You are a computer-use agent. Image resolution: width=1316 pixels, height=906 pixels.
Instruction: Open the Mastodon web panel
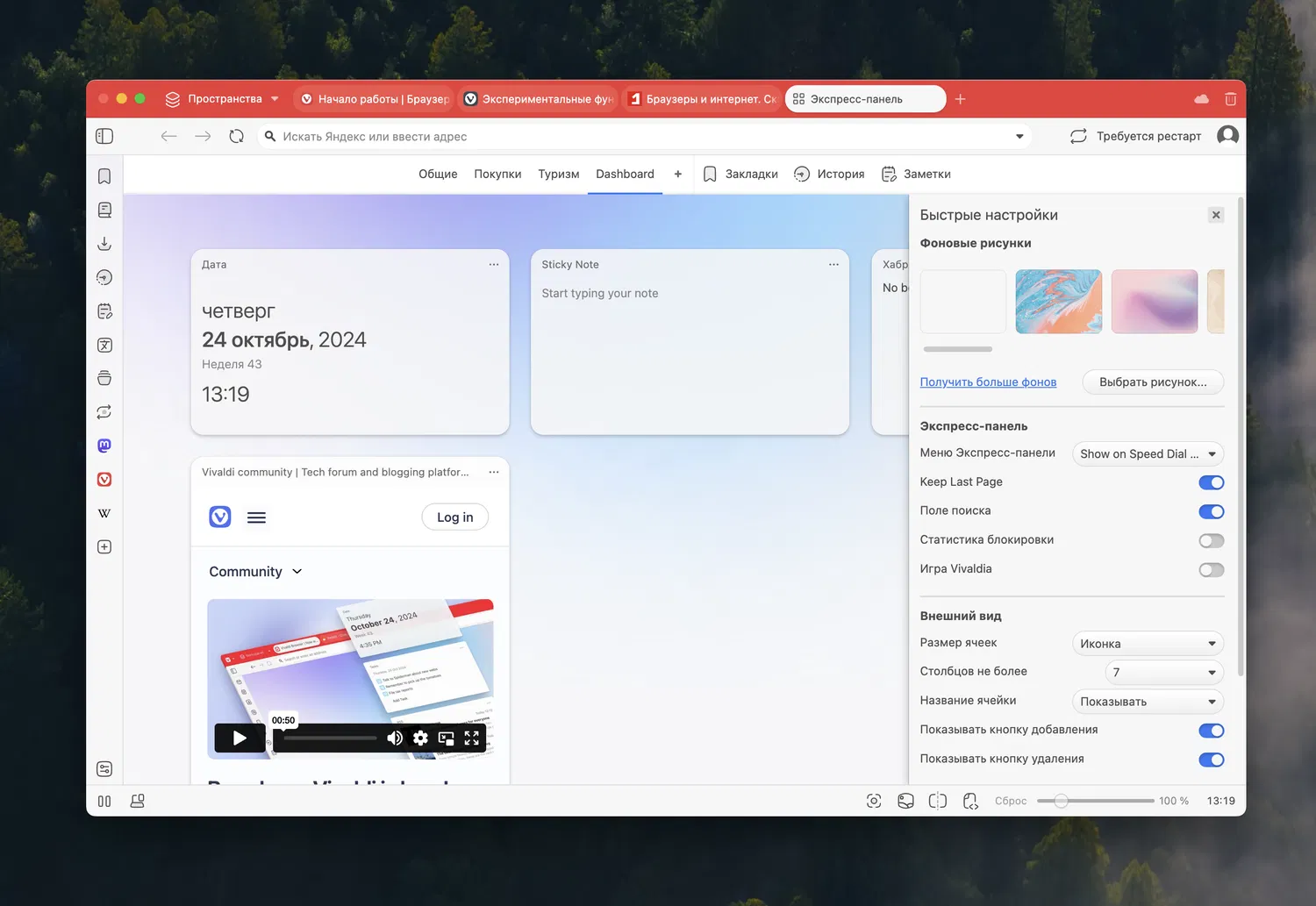coord(104,446)
